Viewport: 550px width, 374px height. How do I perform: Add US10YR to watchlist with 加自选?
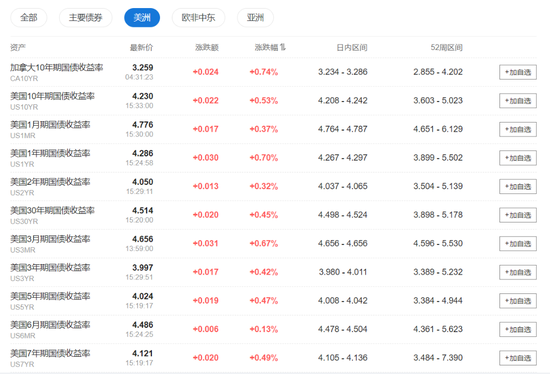click(x=518, y=101)
